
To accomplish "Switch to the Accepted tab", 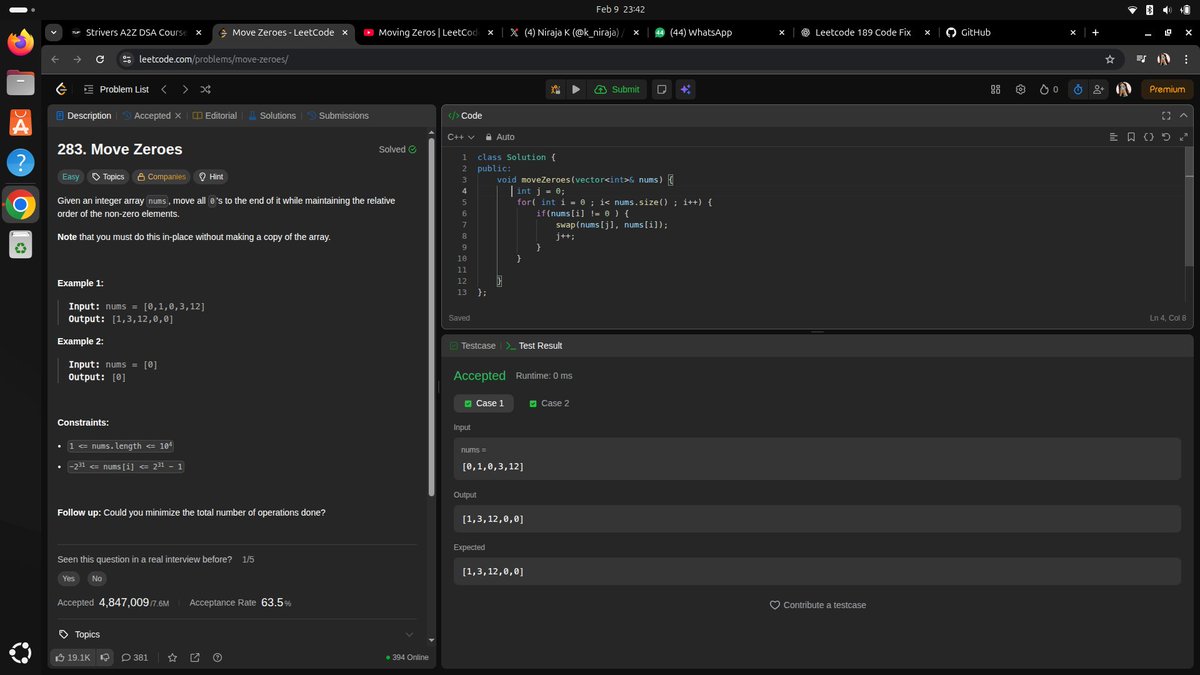I will 146,116.
